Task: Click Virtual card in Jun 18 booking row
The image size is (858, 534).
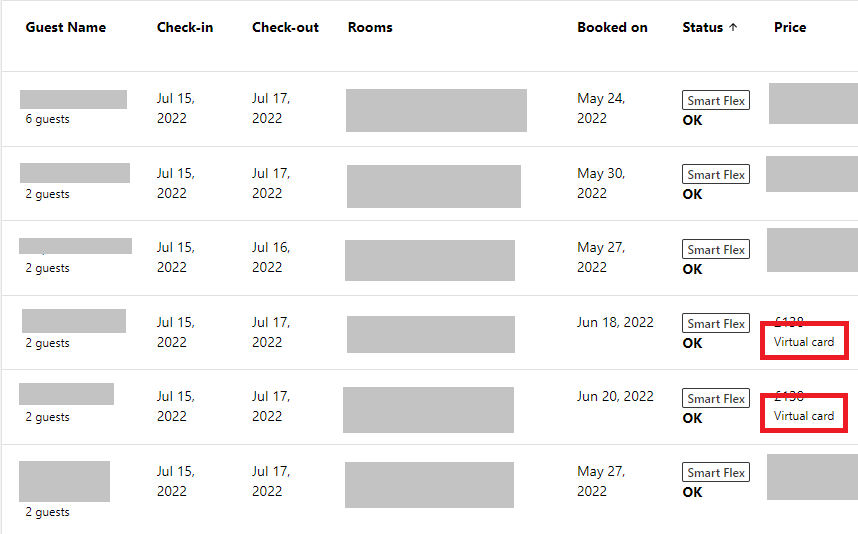Action: pyautogui.click(x=804, y=342)
